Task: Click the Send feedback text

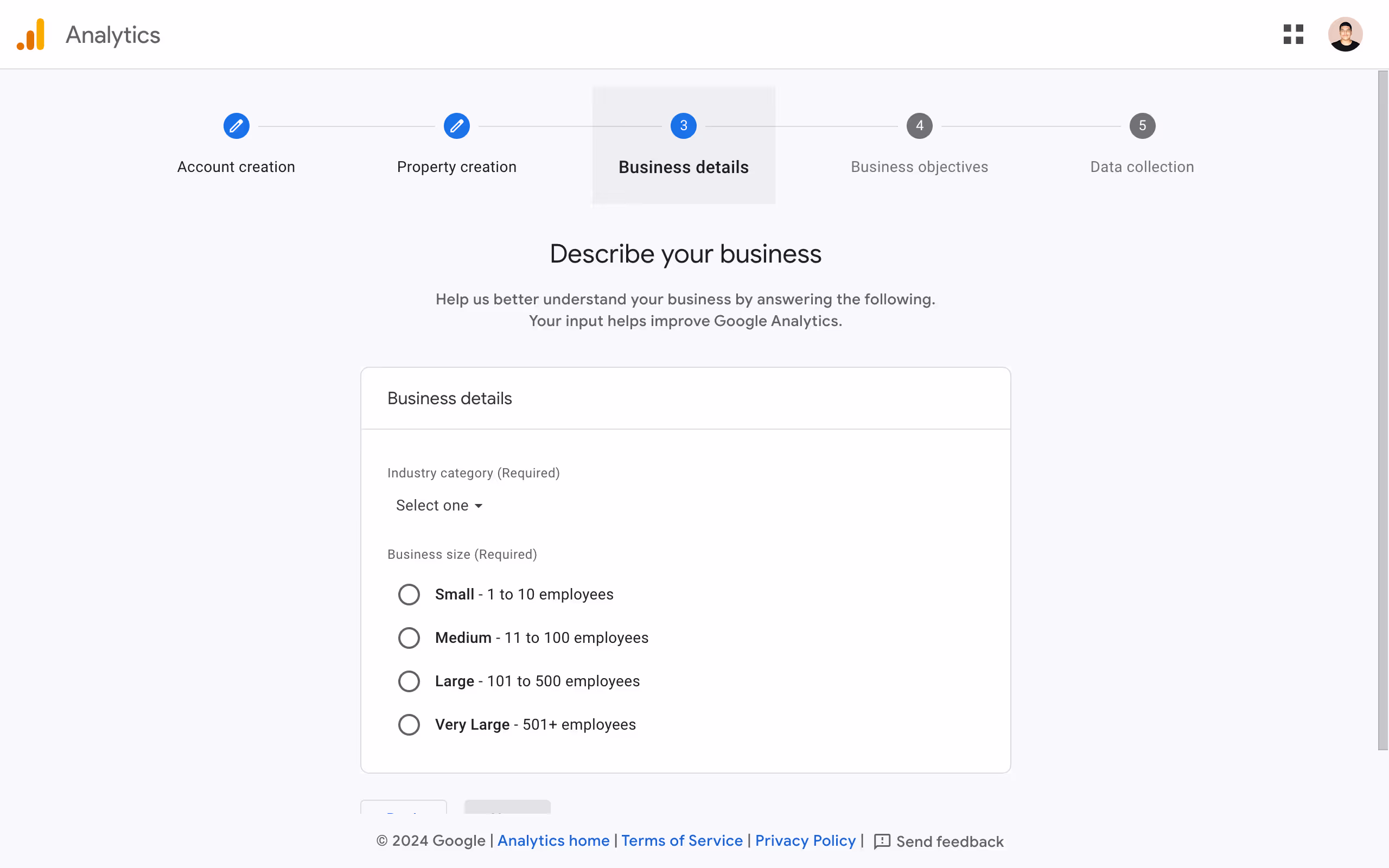Action: point(950,841)
